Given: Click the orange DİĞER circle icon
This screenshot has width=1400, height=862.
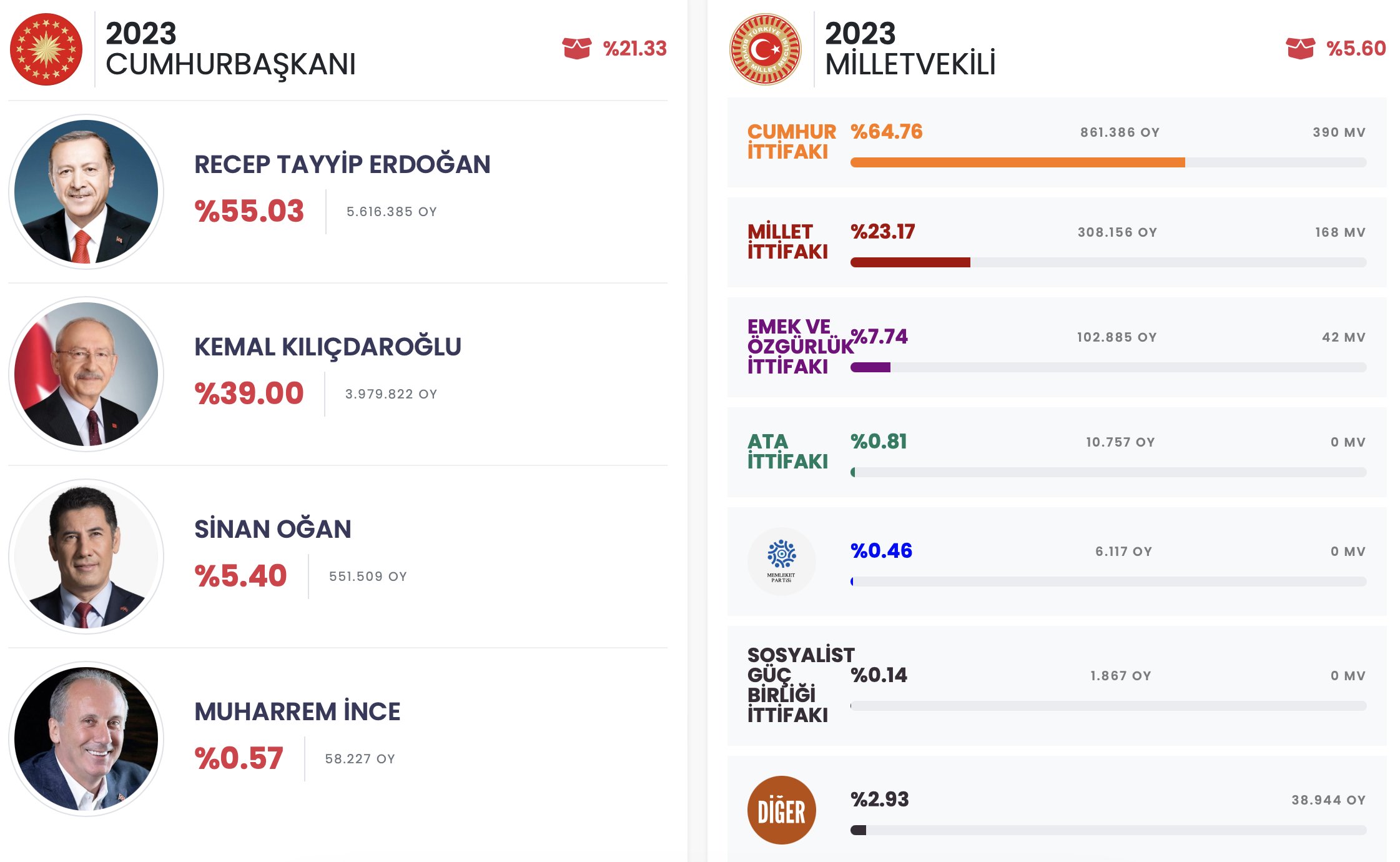Looking at the screenshot, I should [x=781, y=810].
